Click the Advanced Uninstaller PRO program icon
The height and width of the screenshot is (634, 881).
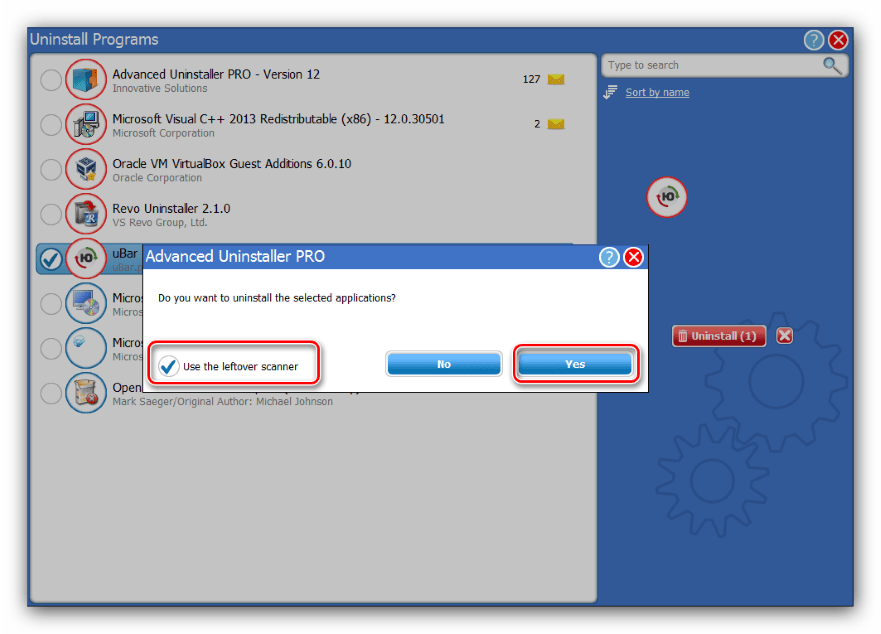(x=86, y=80)
